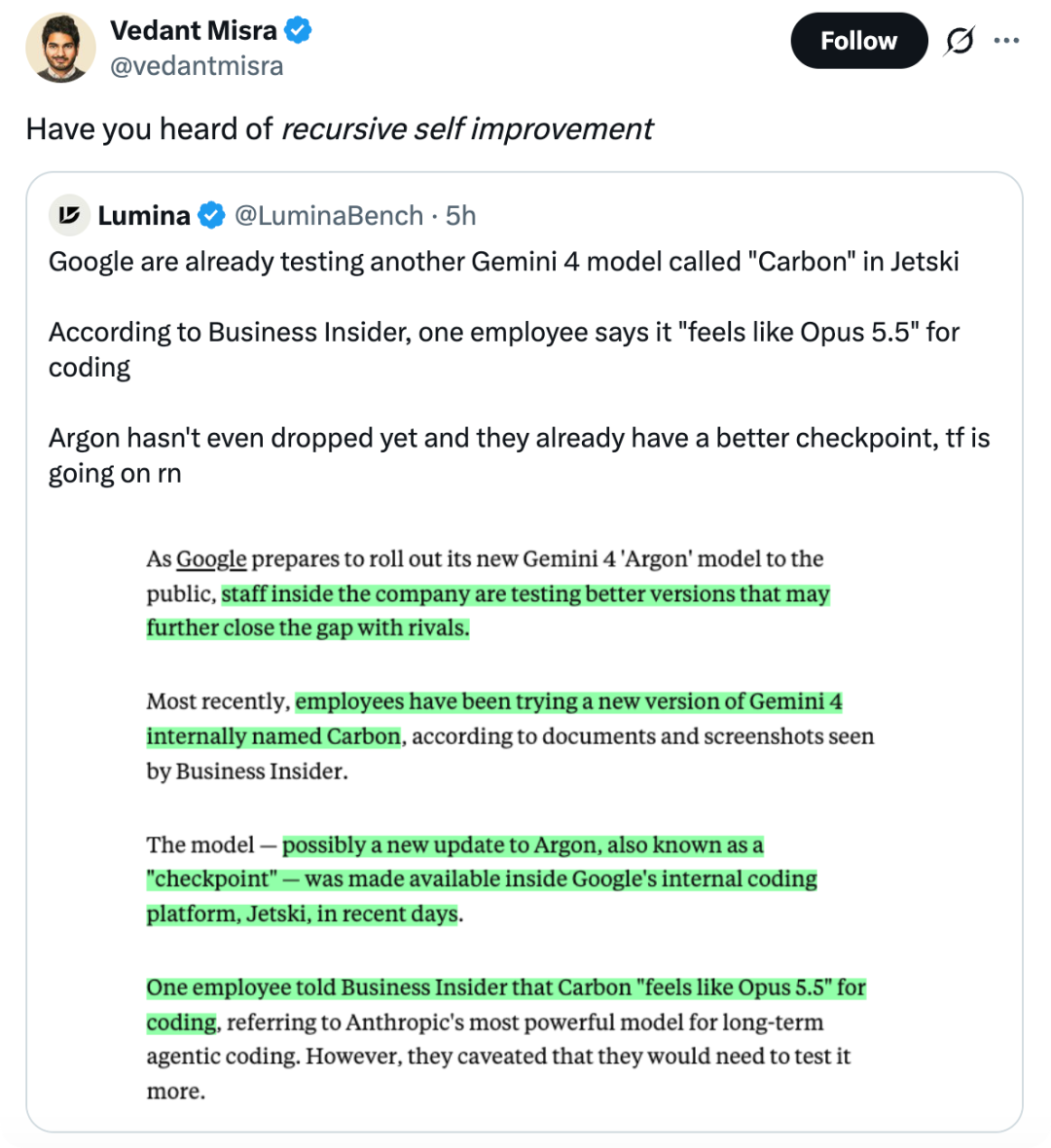Click the highlighted 'platform, Jetski, in recent days' text

304,914
